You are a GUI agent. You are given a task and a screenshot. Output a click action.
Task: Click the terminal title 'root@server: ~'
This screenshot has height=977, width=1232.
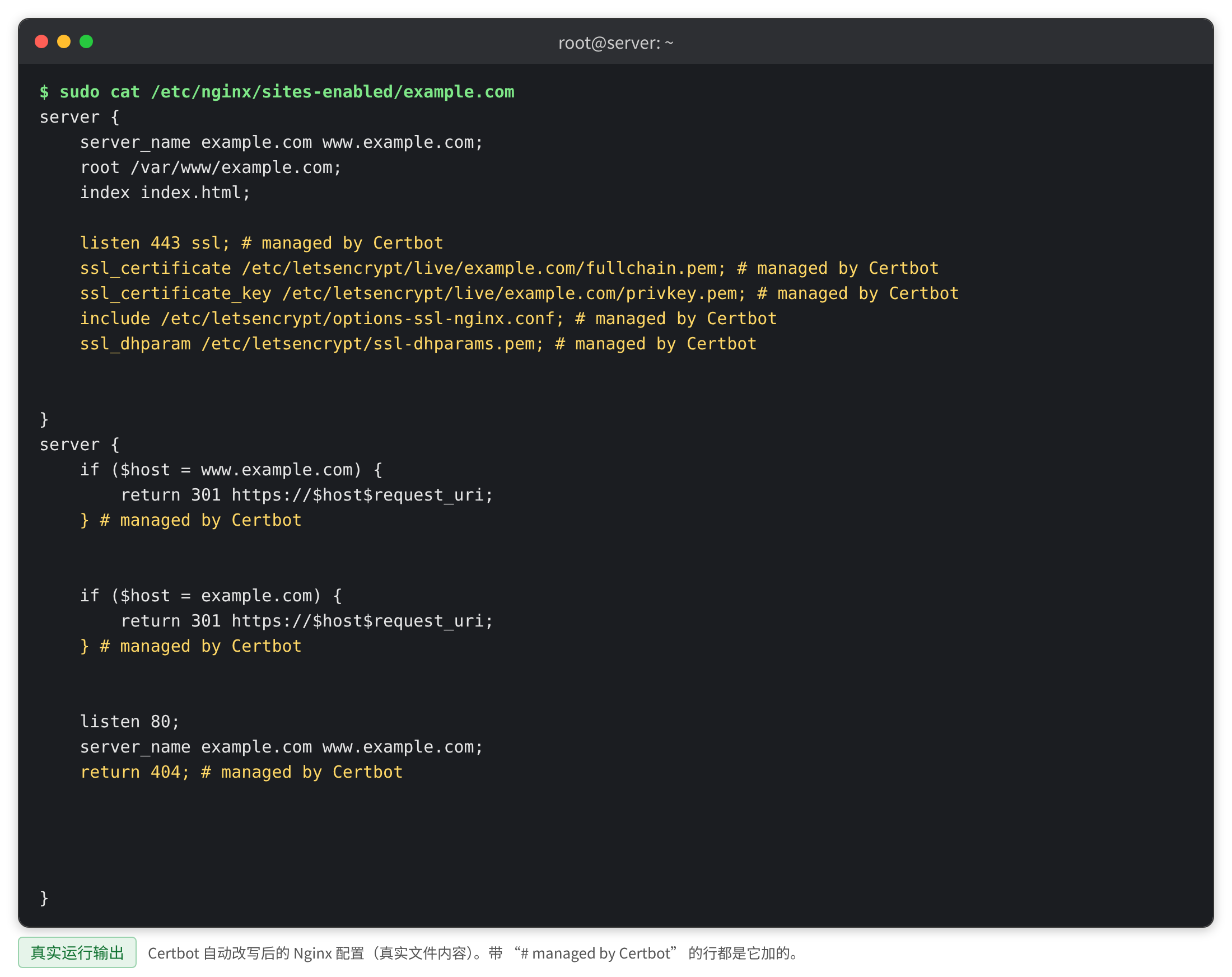click(615, 43)
